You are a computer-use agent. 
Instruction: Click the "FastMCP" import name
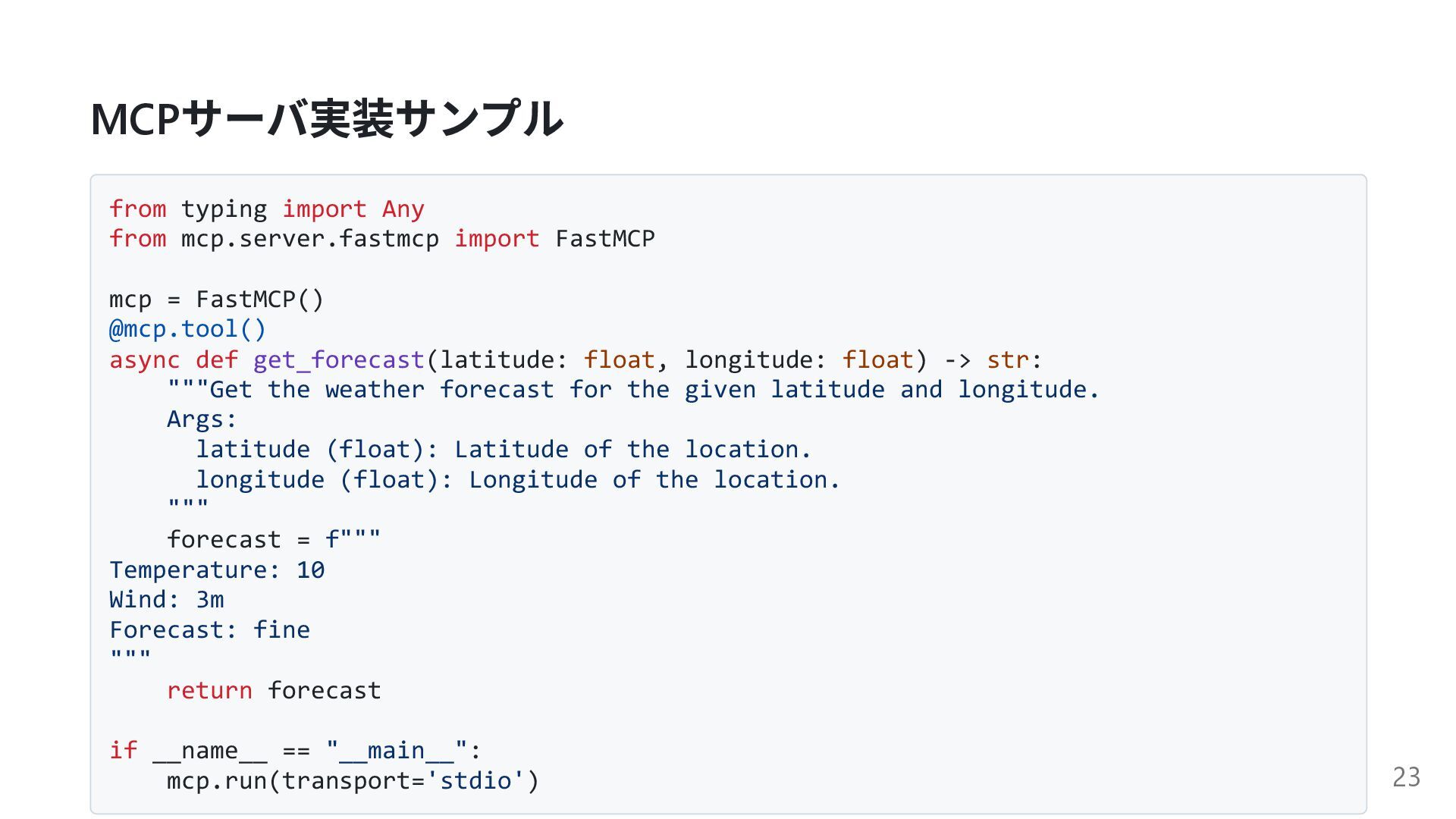[x=604, y=239]
